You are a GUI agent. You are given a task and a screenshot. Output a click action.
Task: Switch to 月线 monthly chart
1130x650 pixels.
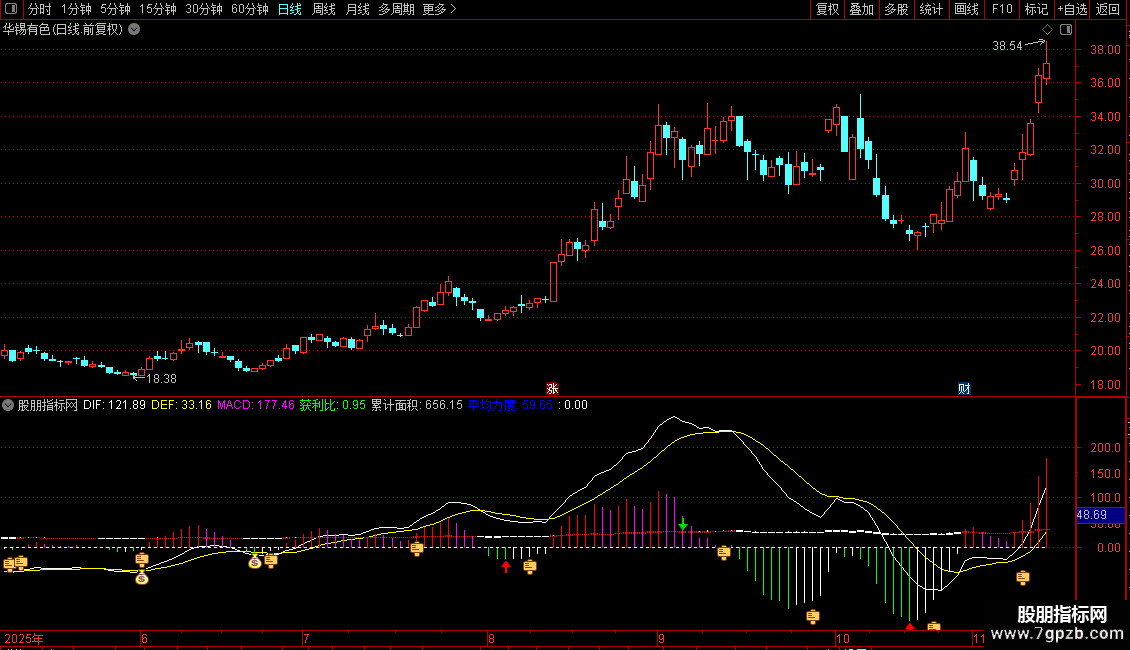(x=357, y=9)
